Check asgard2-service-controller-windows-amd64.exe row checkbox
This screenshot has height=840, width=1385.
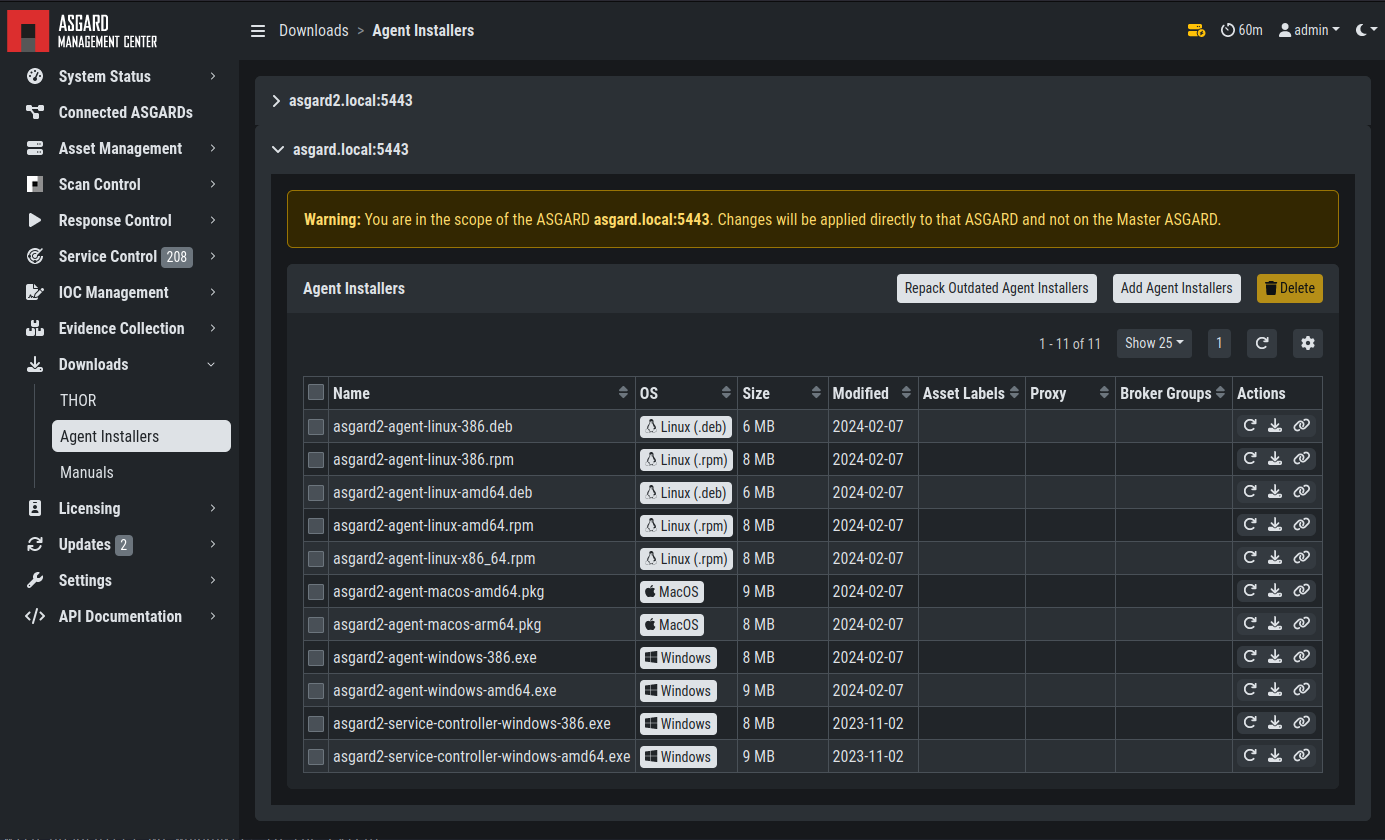coord(316,757)
